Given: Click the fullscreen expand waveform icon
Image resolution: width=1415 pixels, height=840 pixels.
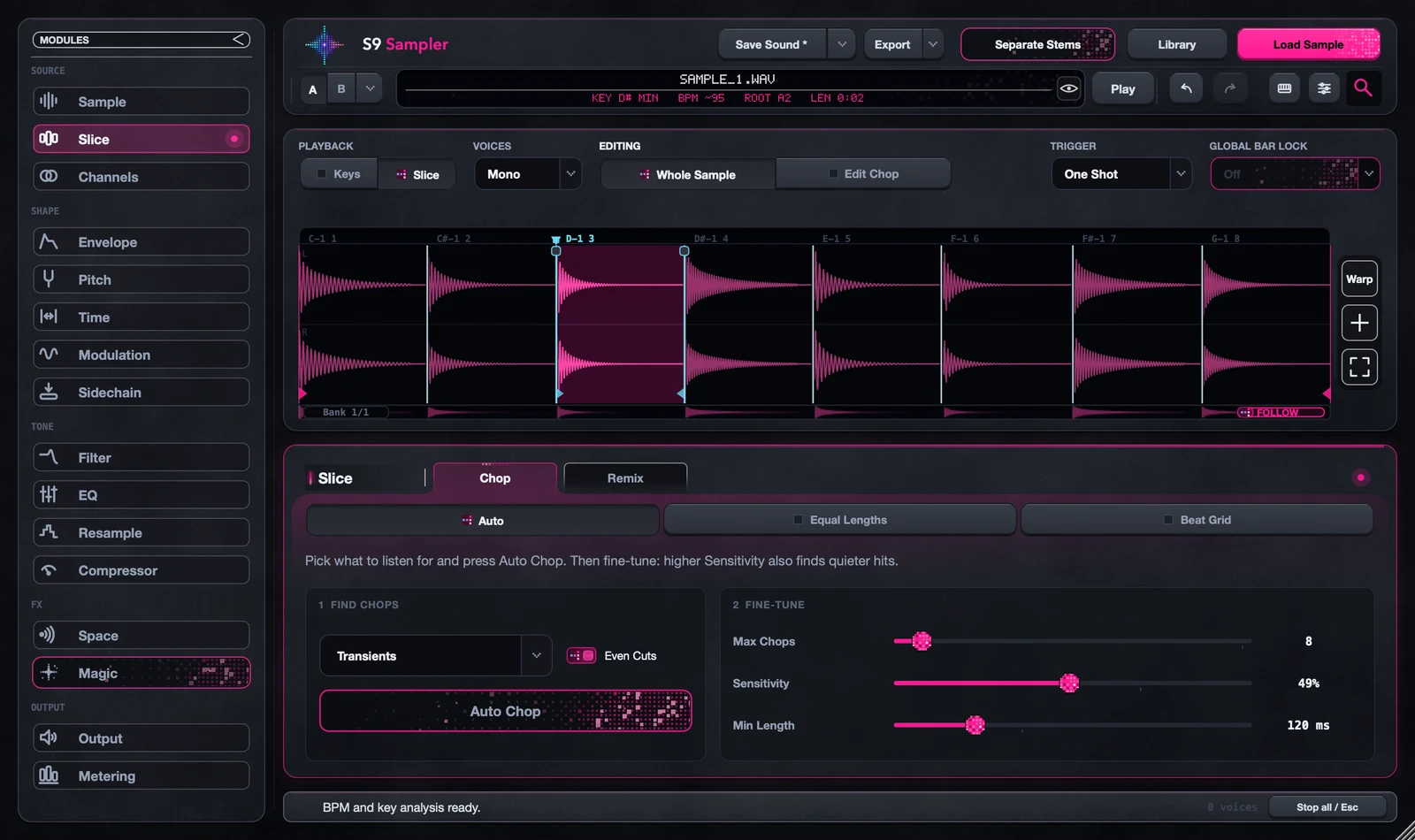Looking at the screenshot, I should tap(1359, 366).
